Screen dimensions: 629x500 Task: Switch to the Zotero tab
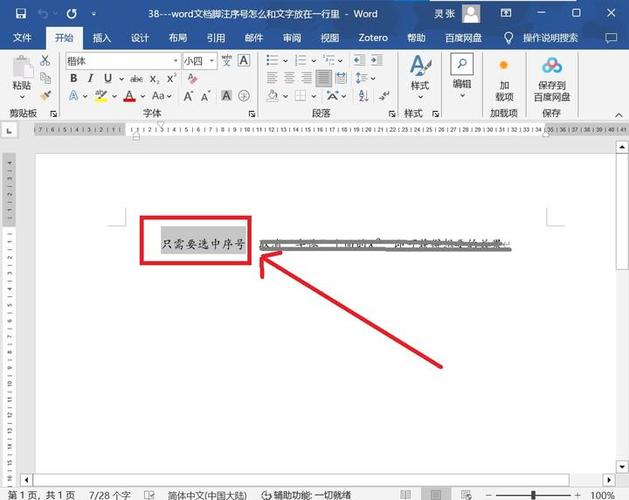[x=373, y=38]
